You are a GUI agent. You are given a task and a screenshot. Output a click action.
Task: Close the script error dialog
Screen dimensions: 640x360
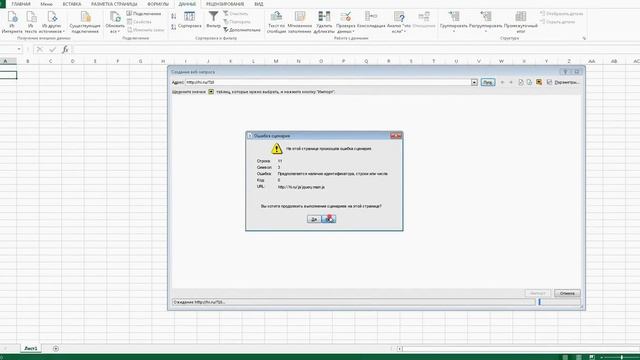[396, 136]
